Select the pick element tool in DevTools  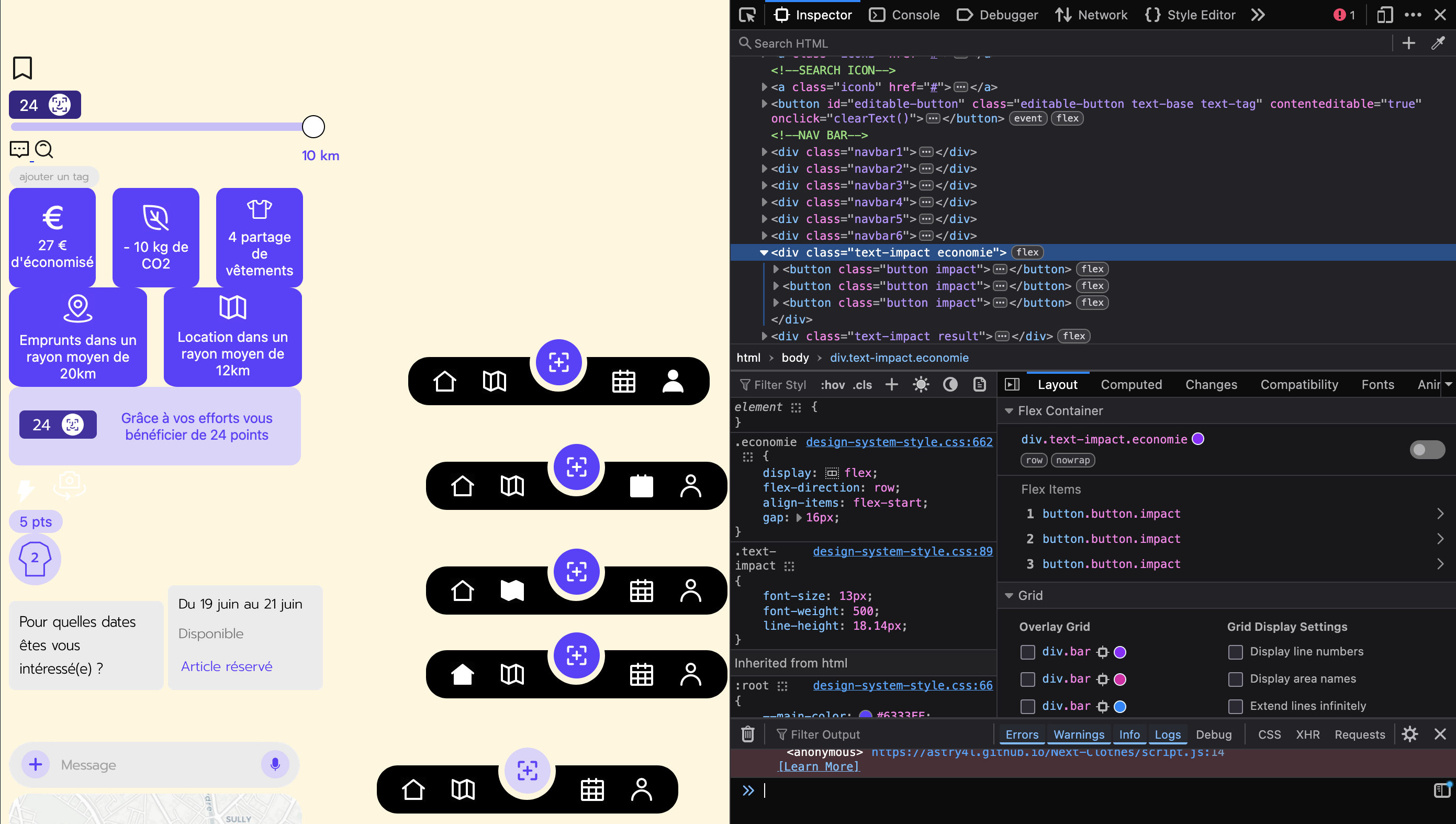point(747,15)
